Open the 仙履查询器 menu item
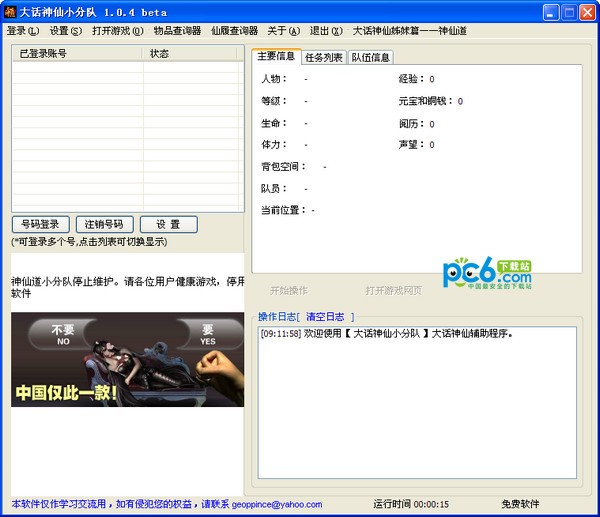Image resolution: width=600 pixels, height=517 pixels. [x=235, y=31]
